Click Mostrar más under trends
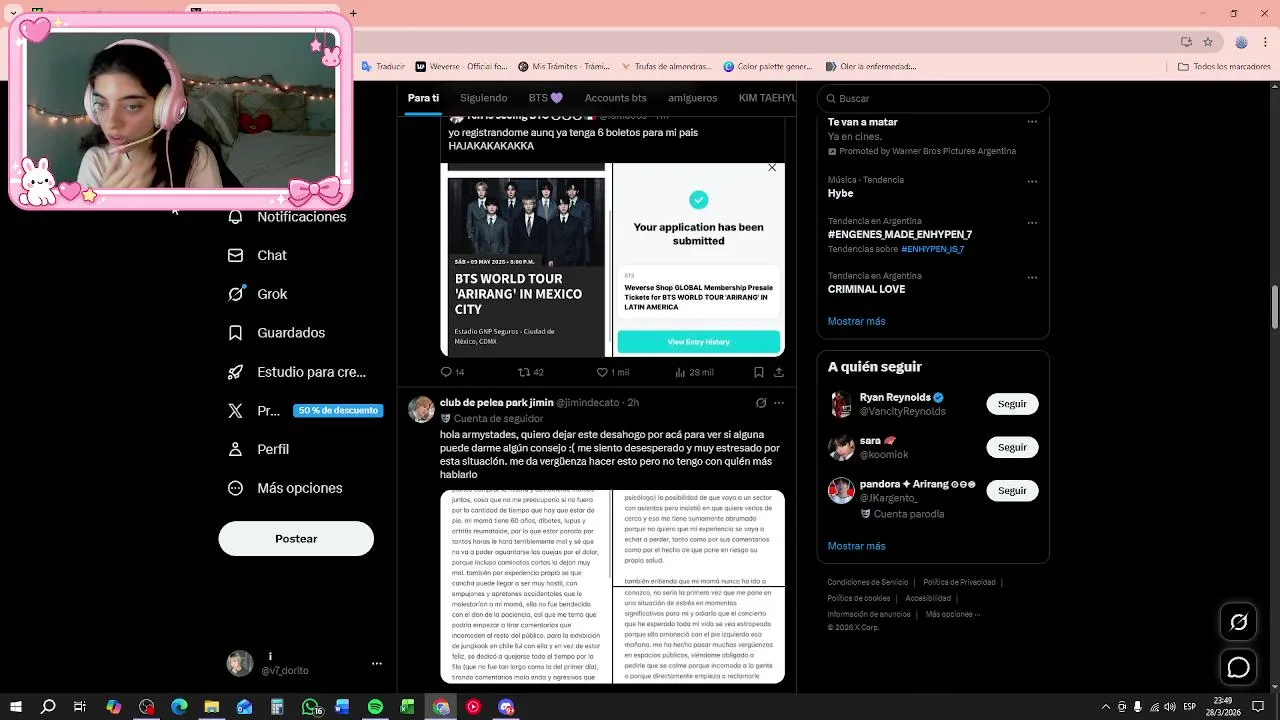 [x=856, y=321]
